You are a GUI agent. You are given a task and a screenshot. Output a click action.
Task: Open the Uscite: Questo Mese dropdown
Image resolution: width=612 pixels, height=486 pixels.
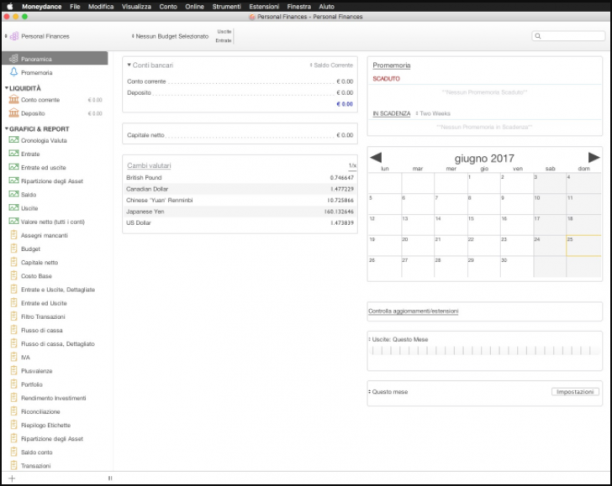(398, 339)
